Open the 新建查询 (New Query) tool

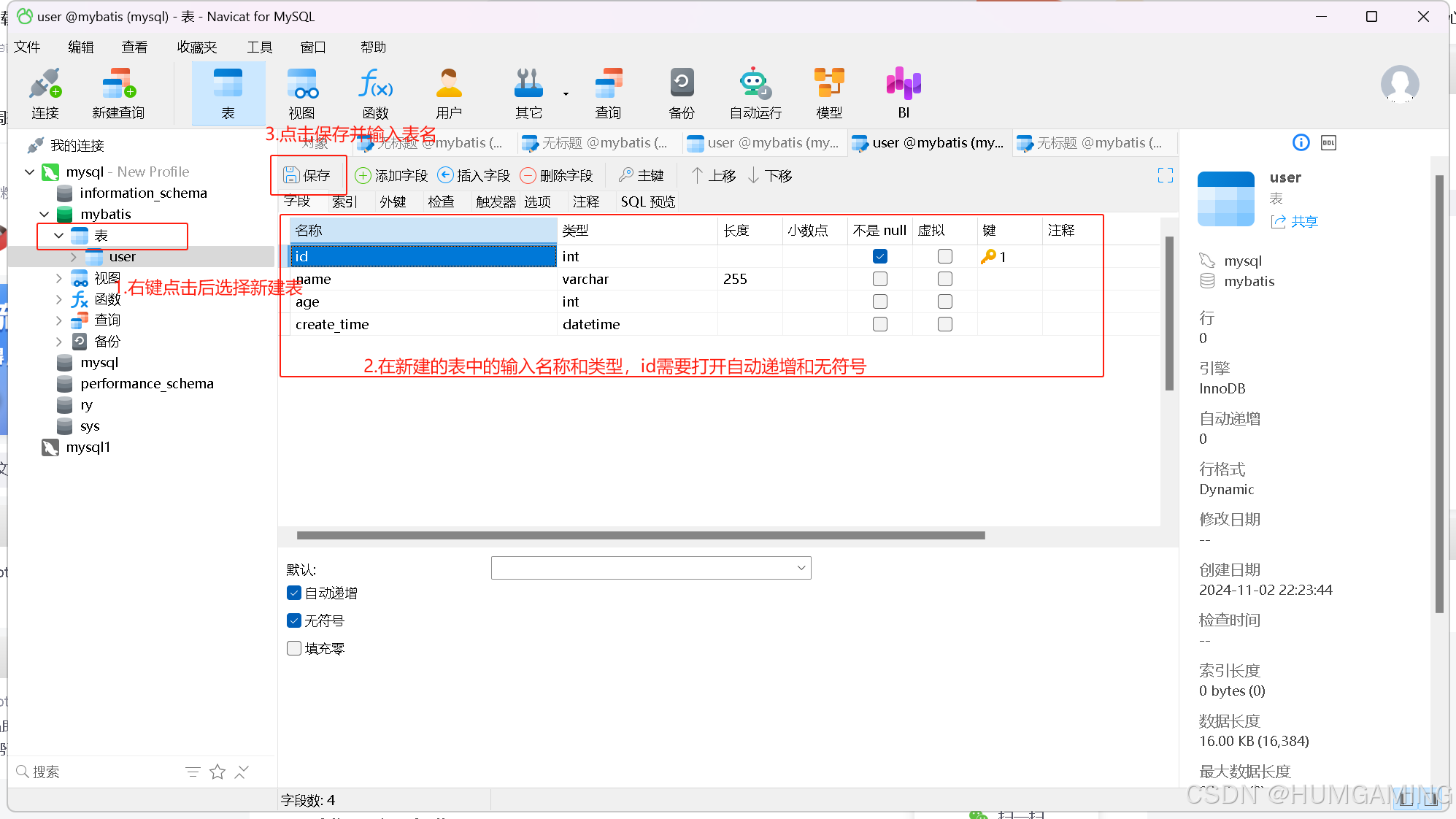[118, 91]
